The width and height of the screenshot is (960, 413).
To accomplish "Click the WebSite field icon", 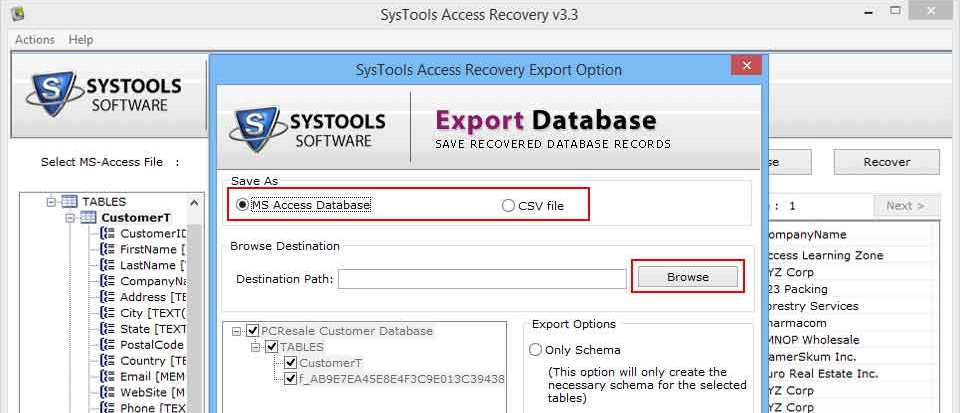I will point(107,392).
